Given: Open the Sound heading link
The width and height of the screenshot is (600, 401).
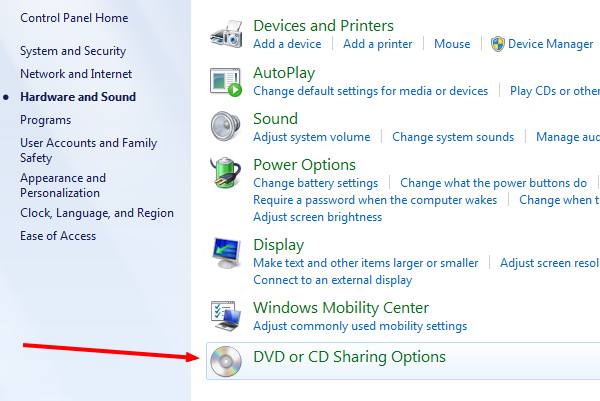Looking at the screenshot, I should point(276,119).
